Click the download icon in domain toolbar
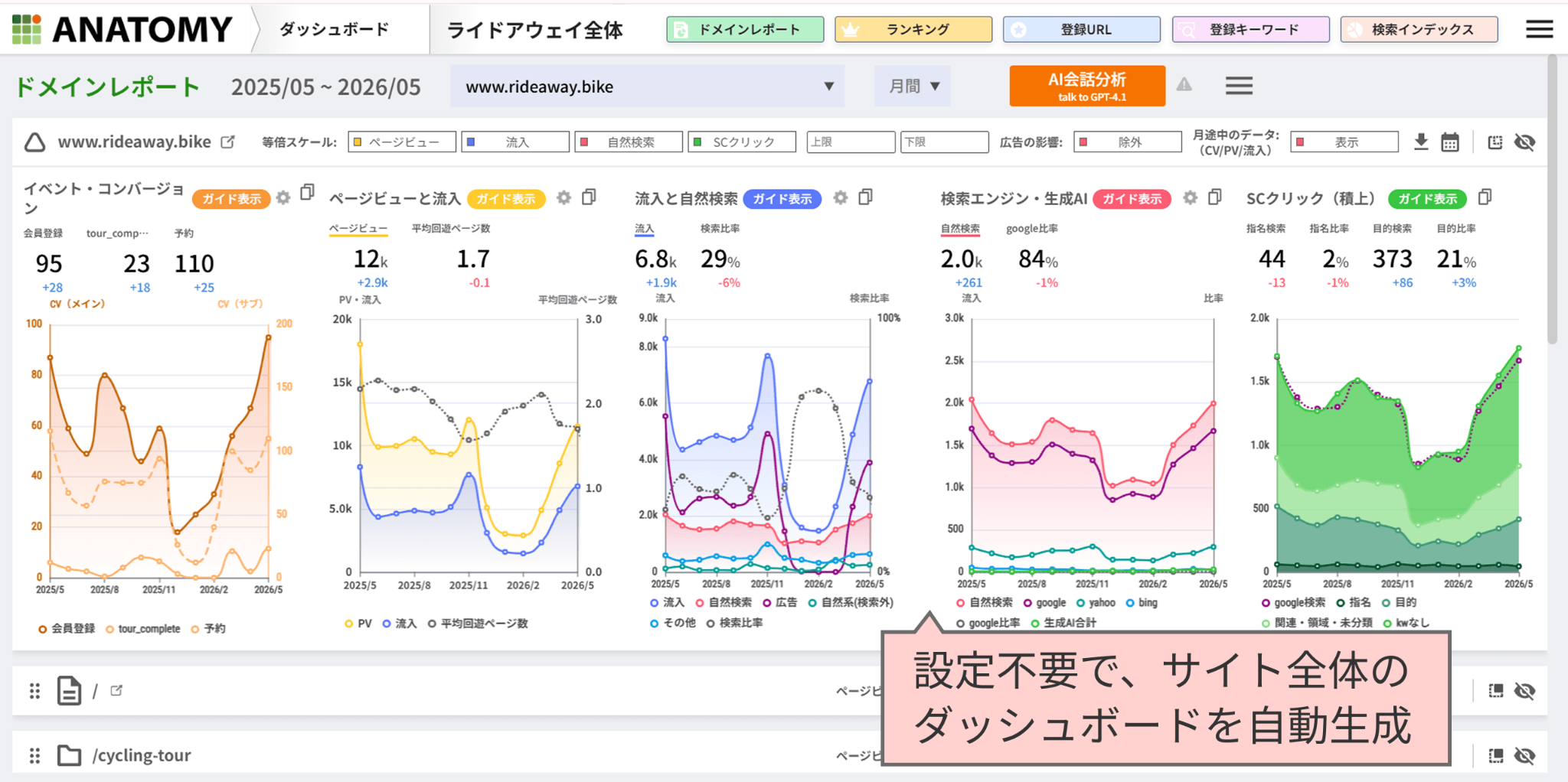Viewport: 1568px width, 782px height. pos(1421,142)
